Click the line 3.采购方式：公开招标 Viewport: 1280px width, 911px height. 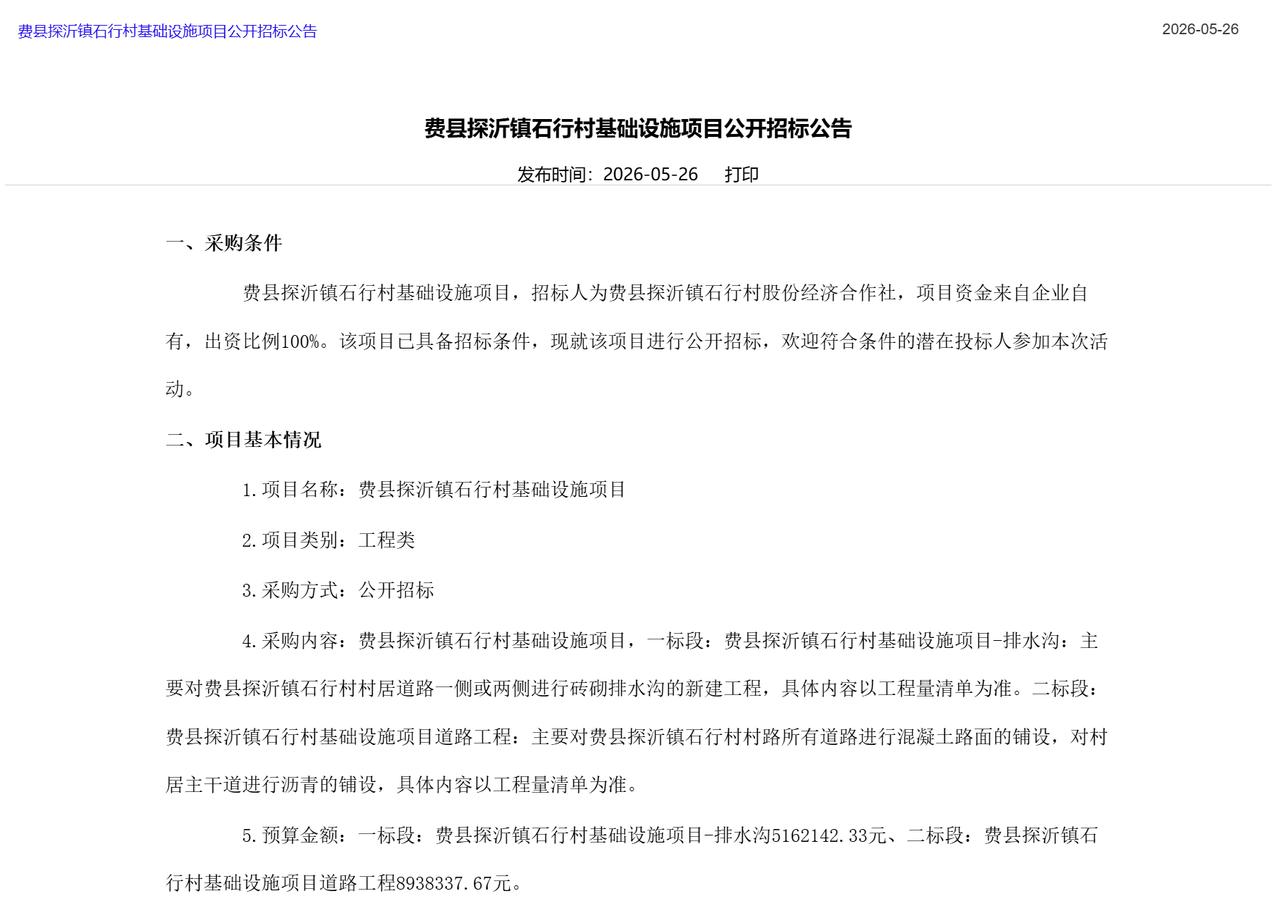338,590
